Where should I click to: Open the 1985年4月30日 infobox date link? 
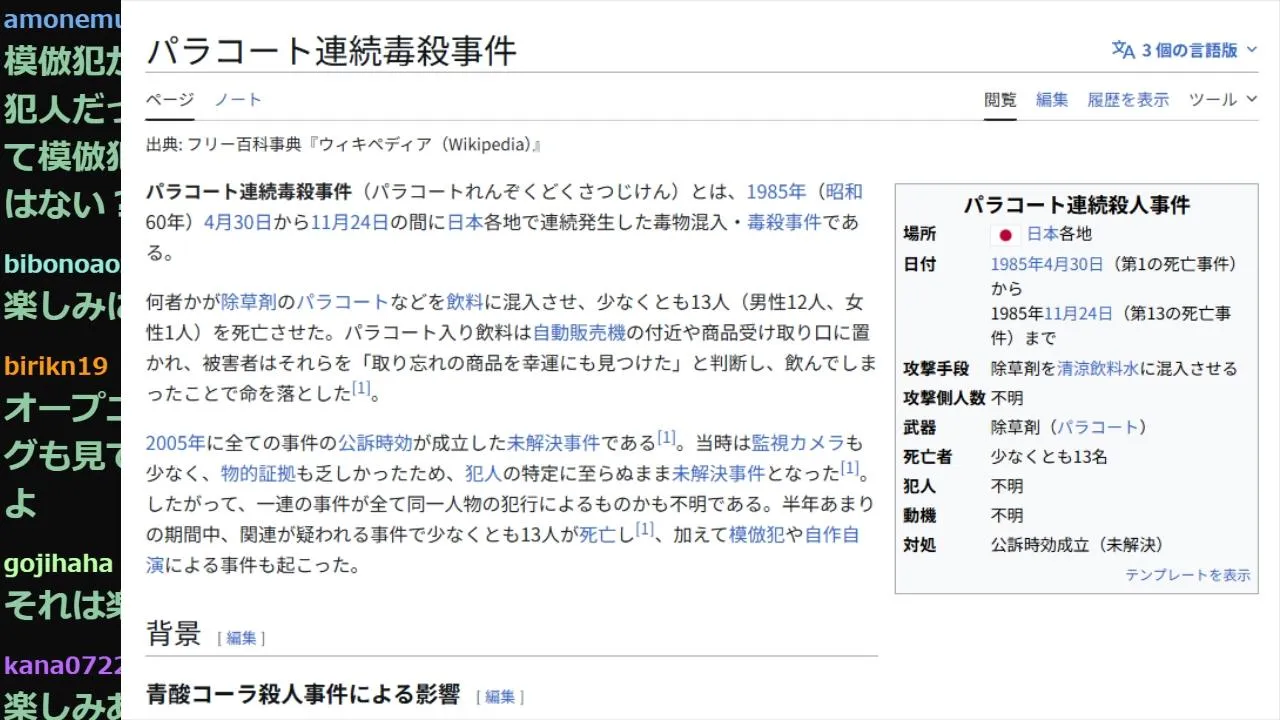[x=1047, y=264]
